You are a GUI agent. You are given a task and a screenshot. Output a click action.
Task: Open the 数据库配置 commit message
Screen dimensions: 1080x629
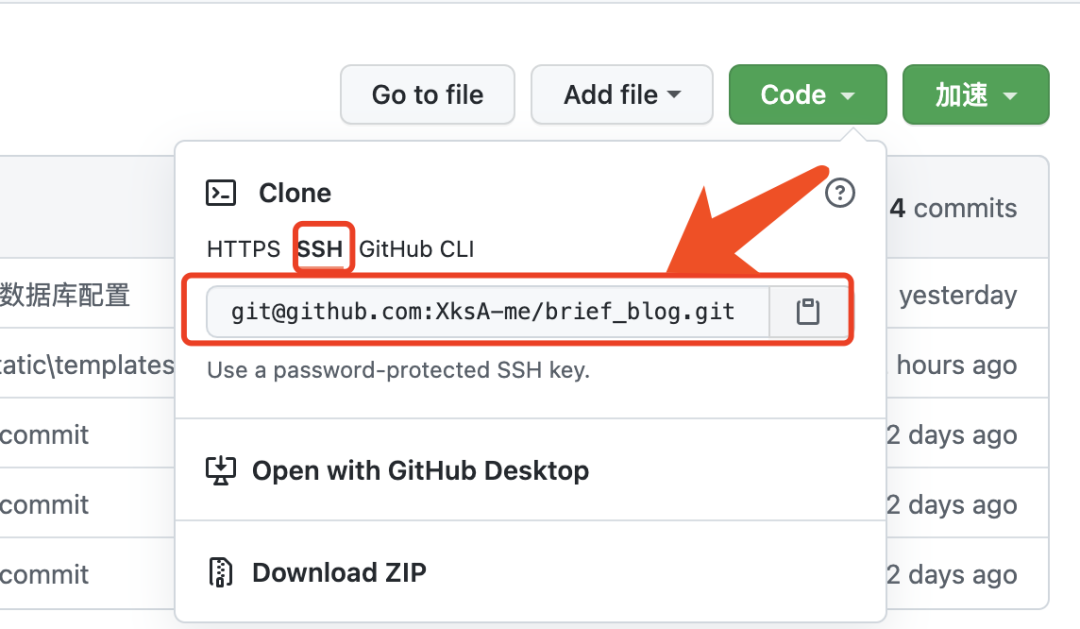(65, 295)
